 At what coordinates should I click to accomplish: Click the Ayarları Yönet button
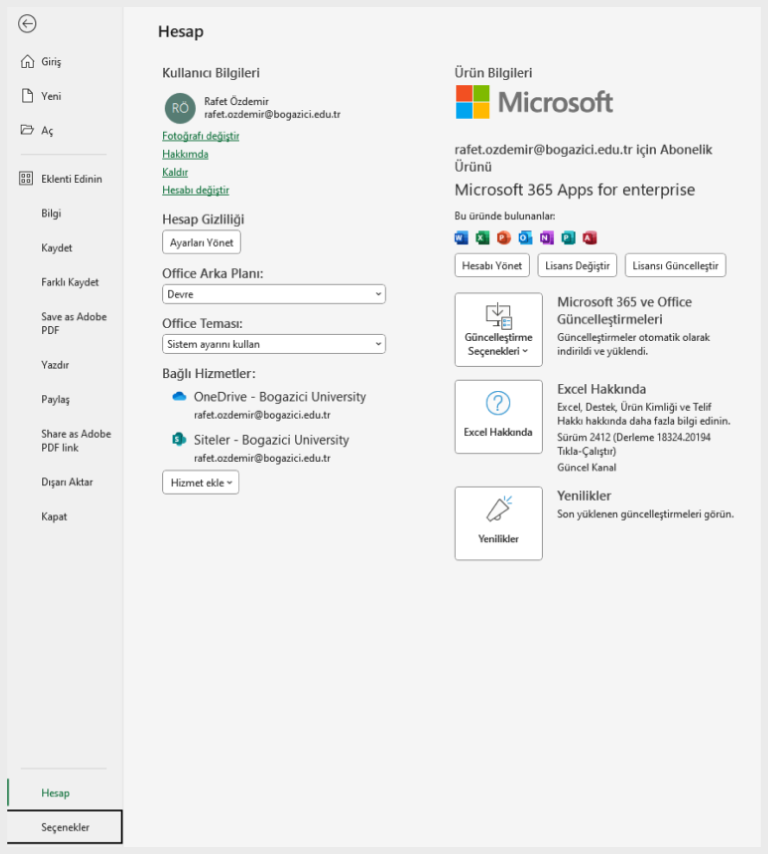pyautogui.click(x=202, y=242)
